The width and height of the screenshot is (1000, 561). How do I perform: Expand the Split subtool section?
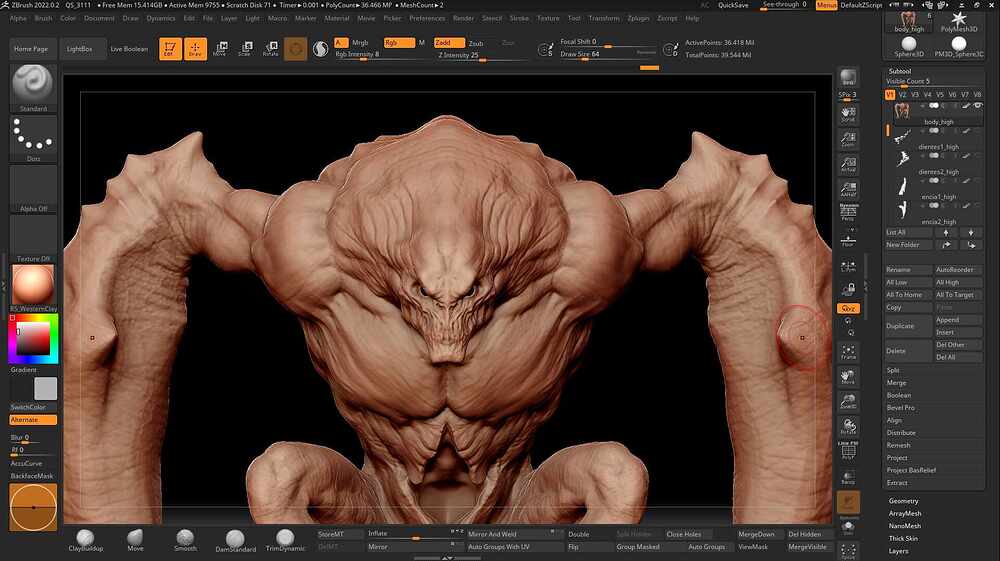(x=893, y=370)
